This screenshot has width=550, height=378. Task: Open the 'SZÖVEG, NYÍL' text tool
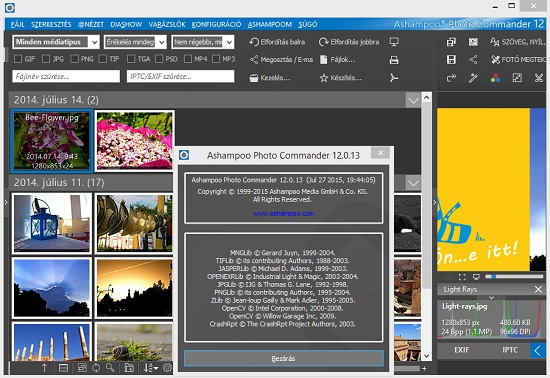point(517,42)
